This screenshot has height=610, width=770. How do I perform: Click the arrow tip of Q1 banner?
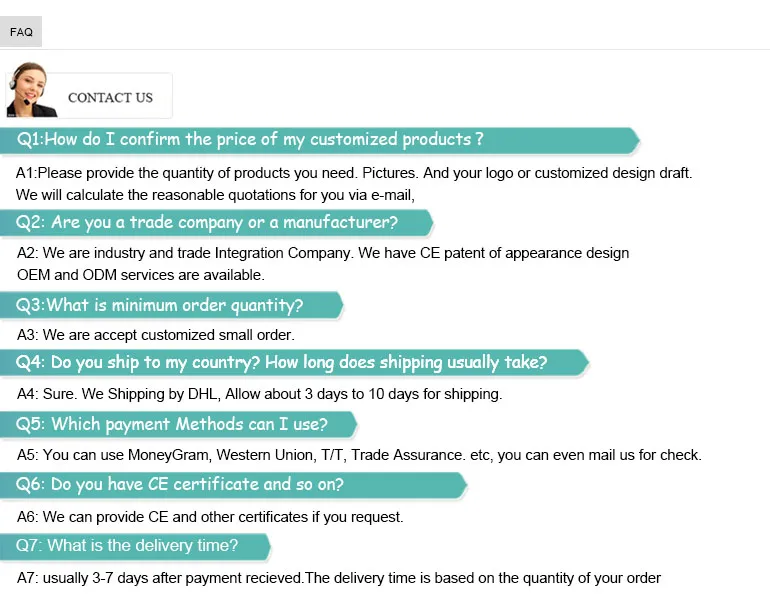(x=634, y=140)
